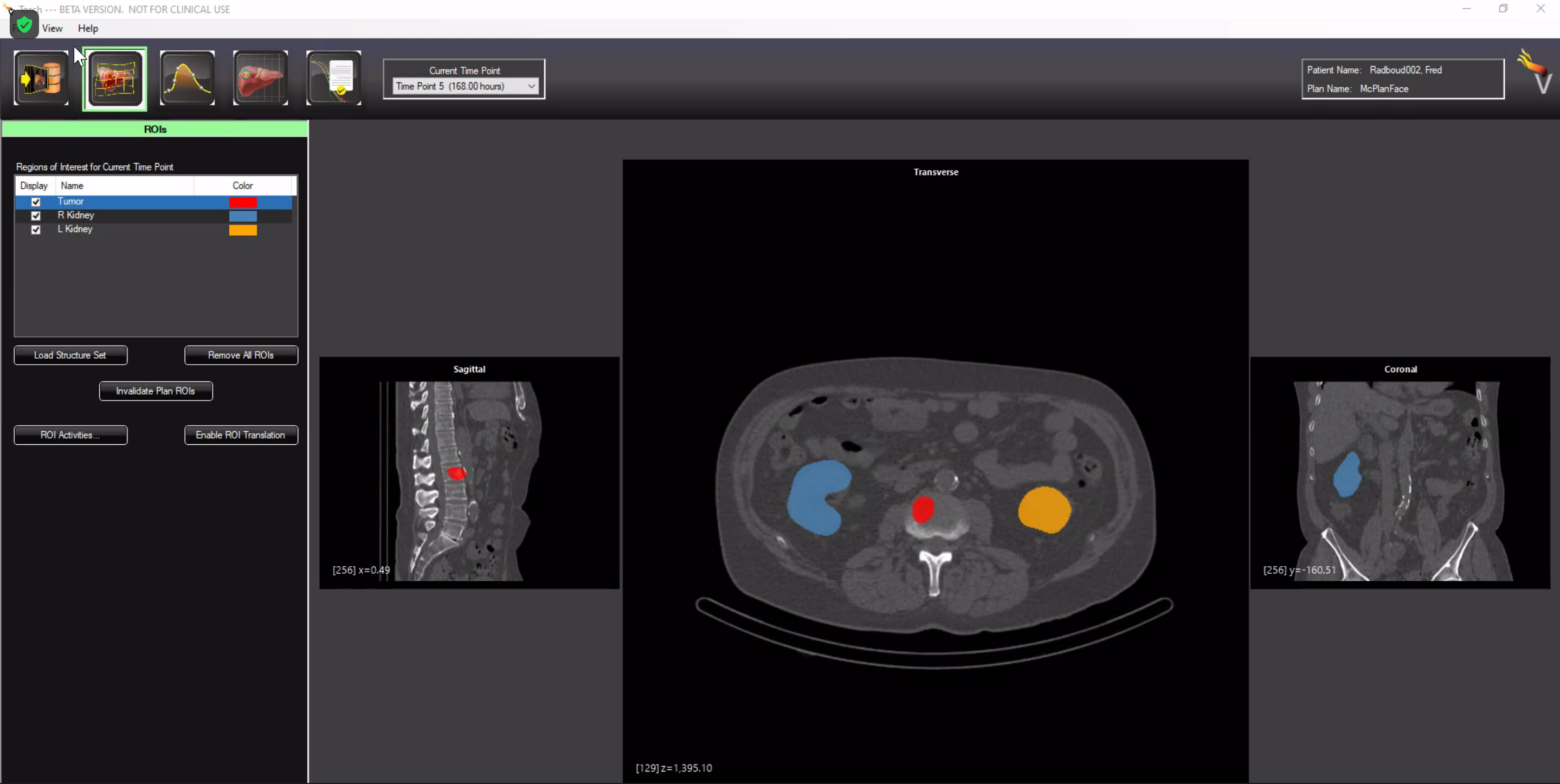
Task: Click Load Structure Set button
Action: 70,355
